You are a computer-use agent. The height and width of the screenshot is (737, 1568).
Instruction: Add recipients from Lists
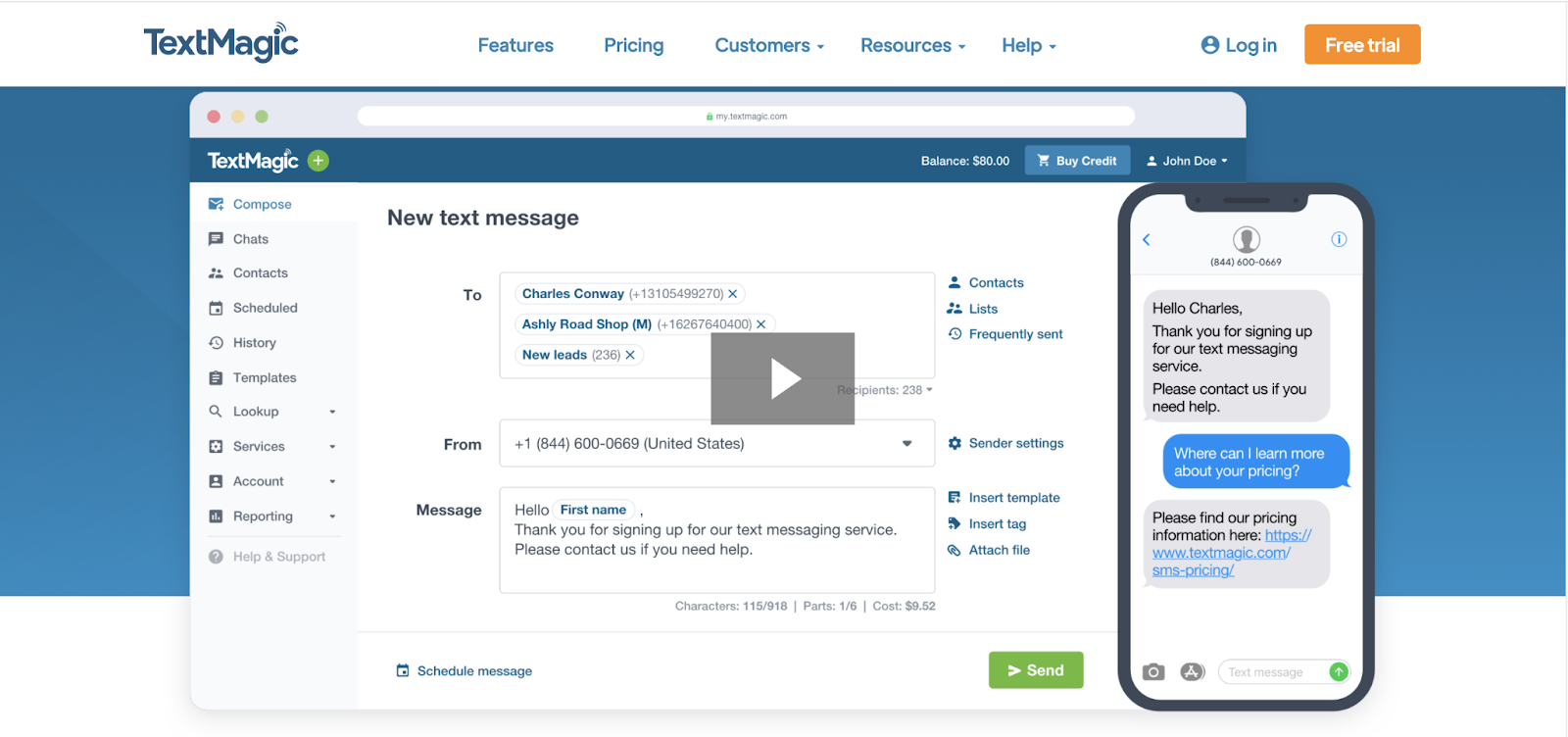(972, 309)
